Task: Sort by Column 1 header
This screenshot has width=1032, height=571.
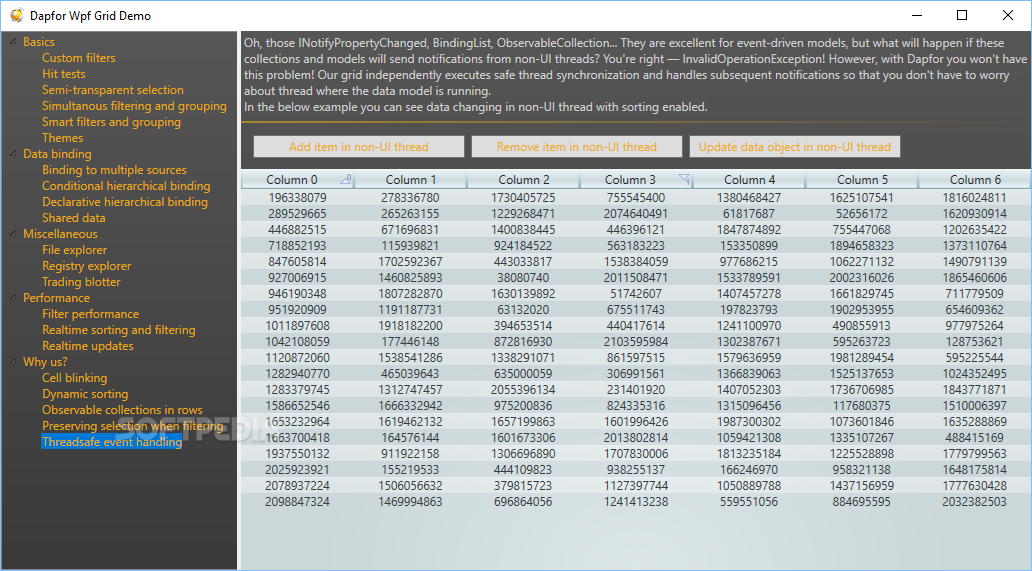Action: tap(411, 180)
